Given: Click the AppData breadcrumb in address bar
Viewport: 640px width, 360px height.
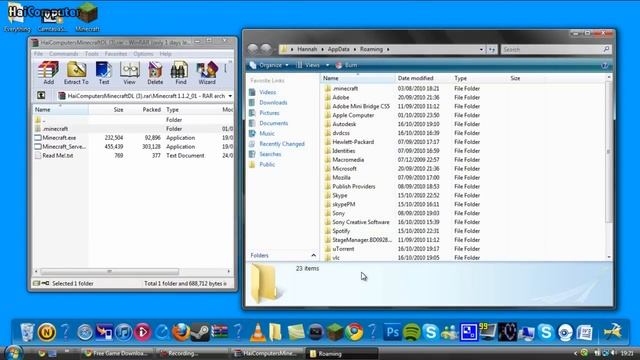Looking at the screenshot, I should click(338, 49).
